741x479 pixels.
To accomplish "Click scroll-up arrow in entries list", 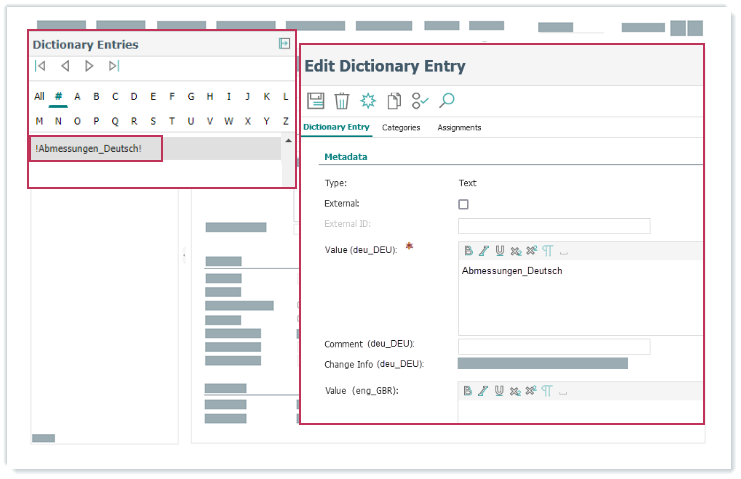I will (x=289, y=141).
